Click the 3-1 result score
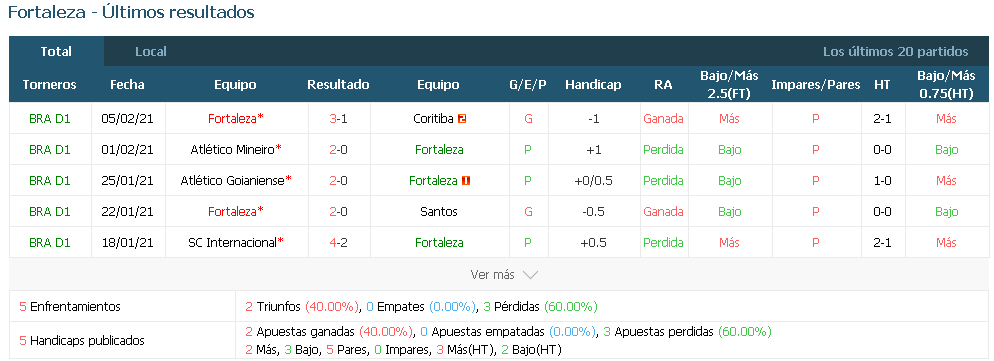Viewport: 994px width, 361px height. coord(339,119)
